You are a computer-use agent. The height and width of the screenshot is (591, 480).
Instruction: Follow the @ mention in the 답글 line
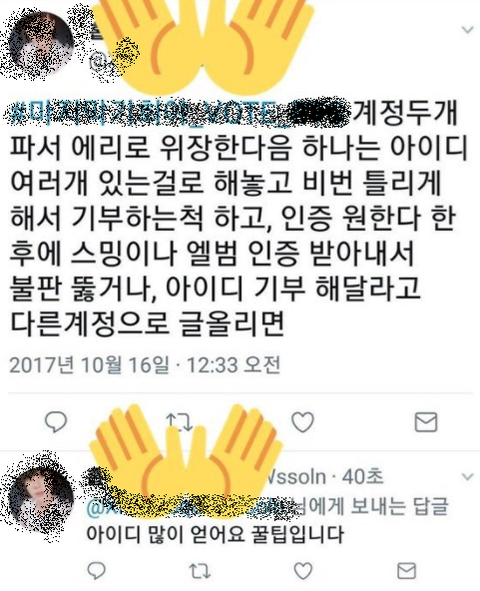188,506
